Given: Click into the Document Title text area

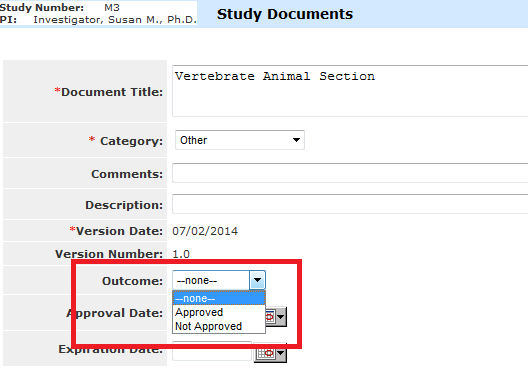Looking at the screenshot, I should coord(350,91).
